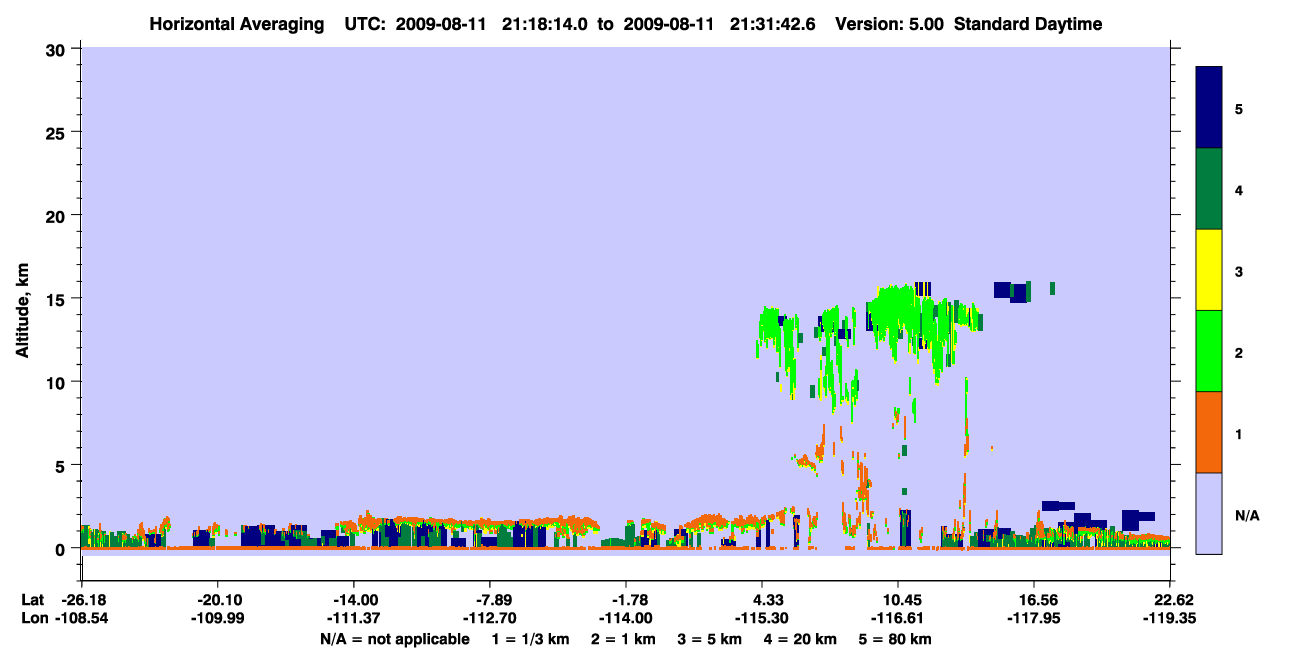Viewport: 1300px width, 667px height.
Task: Click longitude value -108.54
Action: point(81,617)
